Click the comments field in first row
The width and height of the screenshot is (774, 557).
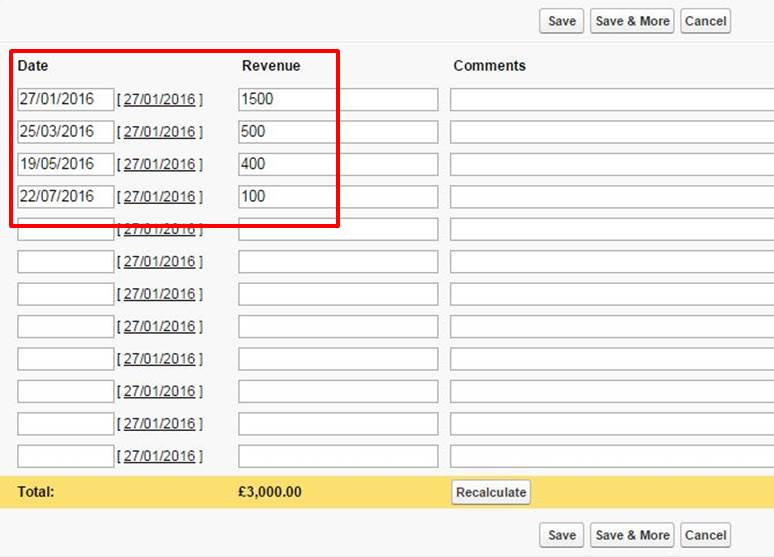pos(611,99)
